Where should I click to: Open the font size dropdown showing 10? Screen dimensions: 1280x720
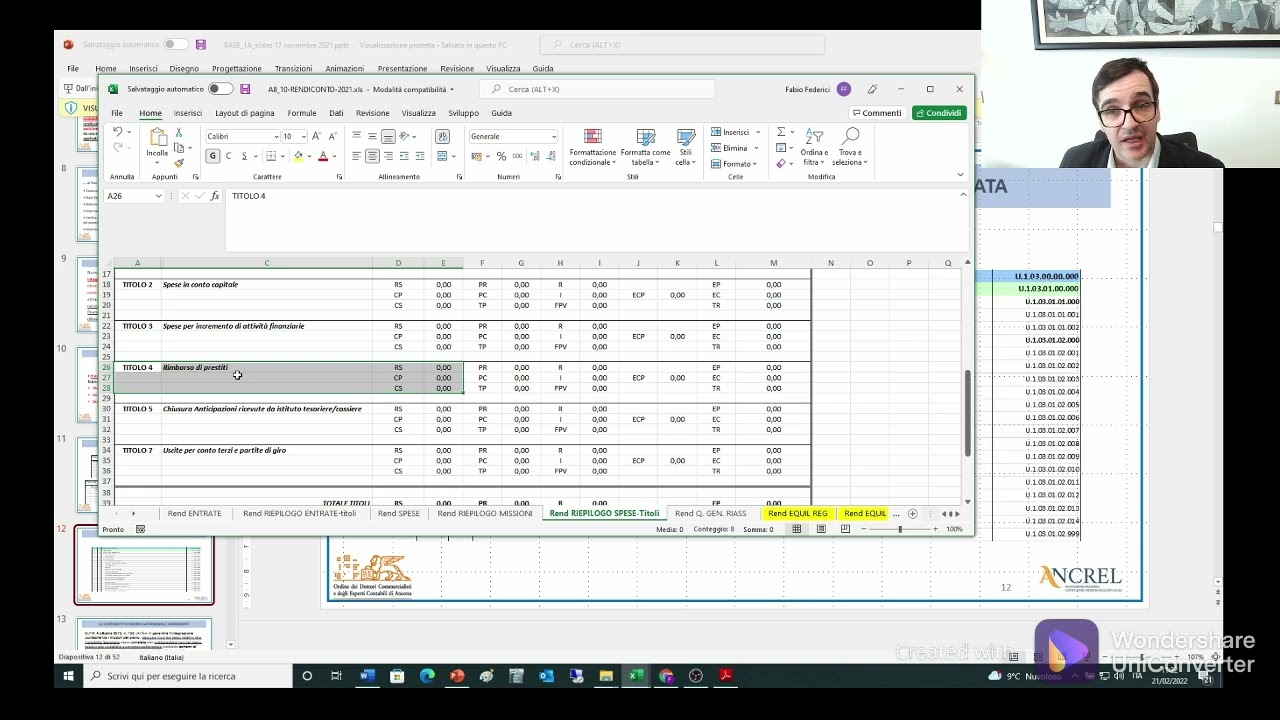coord(303,136)
